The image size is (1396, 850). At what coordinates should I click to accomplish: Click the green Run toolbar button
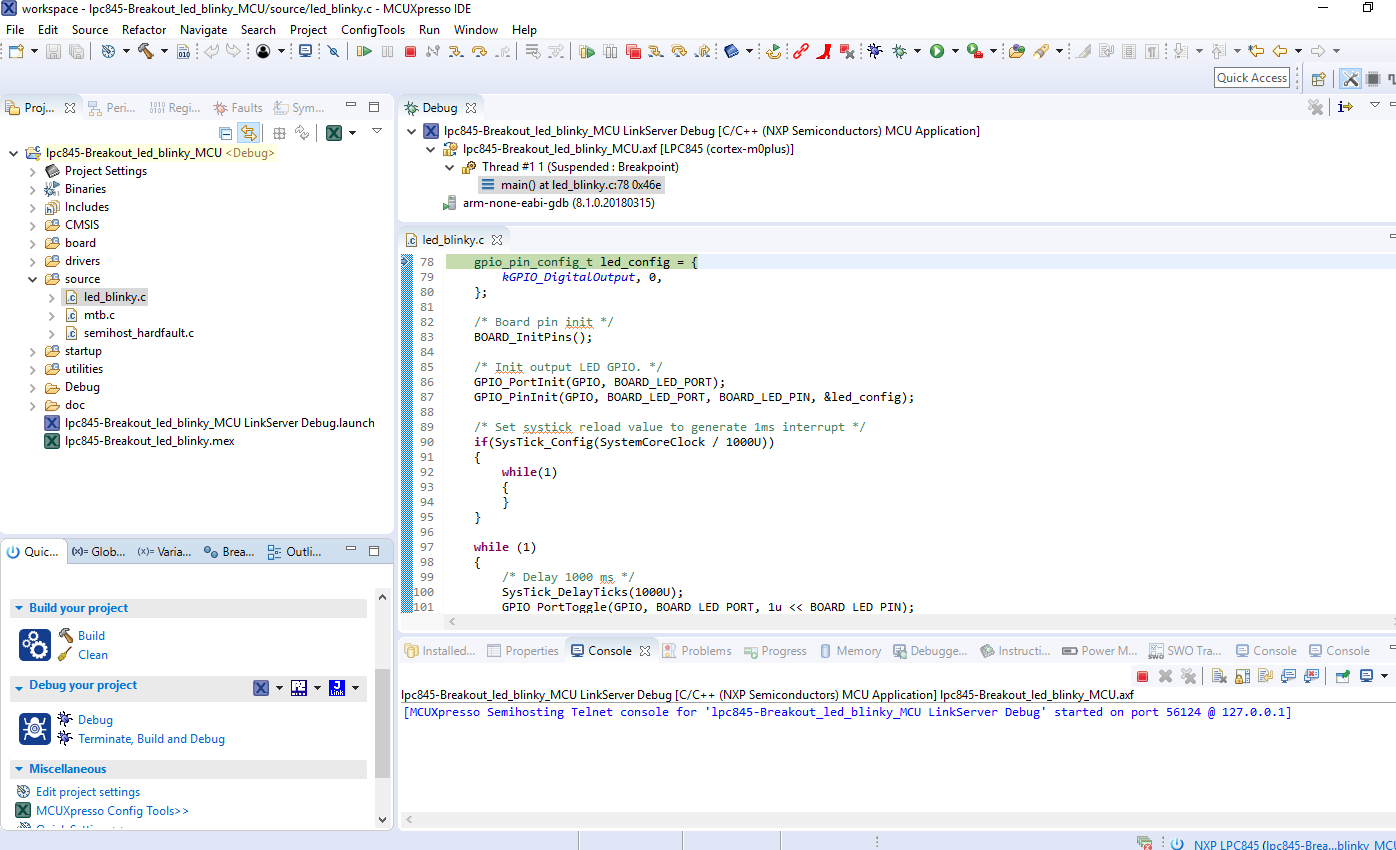click(x=937, y=51)
